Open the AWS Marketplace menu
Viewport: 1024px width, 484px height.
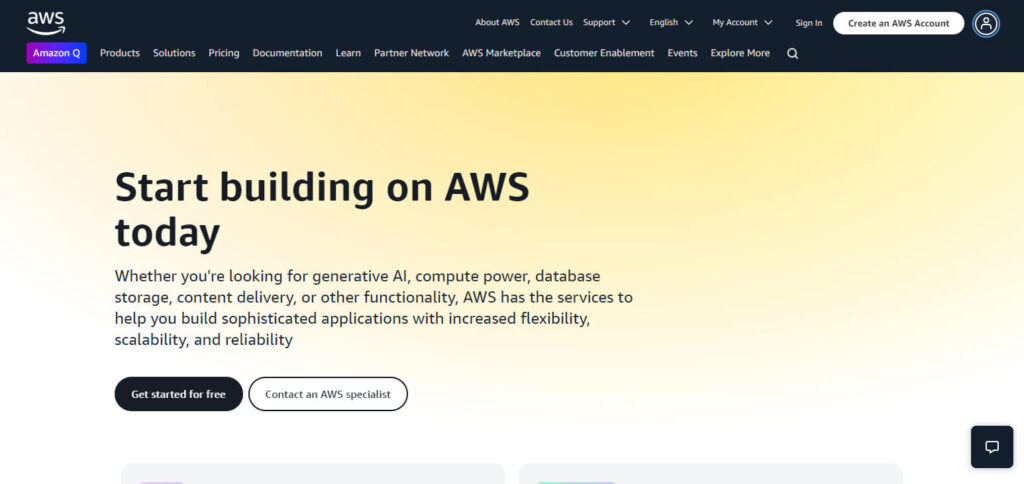502,53
